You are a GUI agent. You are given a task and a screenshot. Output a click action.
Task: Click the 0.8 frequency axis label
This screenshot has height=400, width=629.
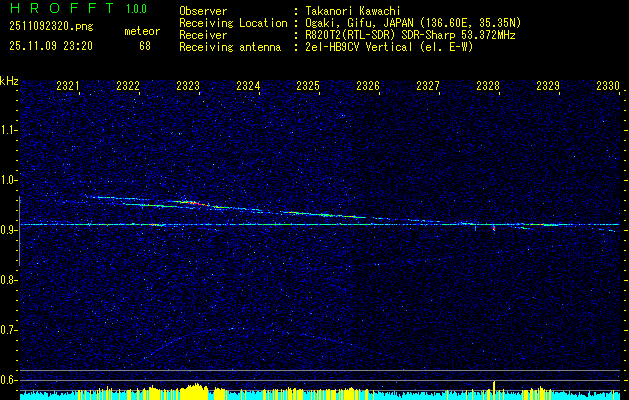tap(9, 280)
